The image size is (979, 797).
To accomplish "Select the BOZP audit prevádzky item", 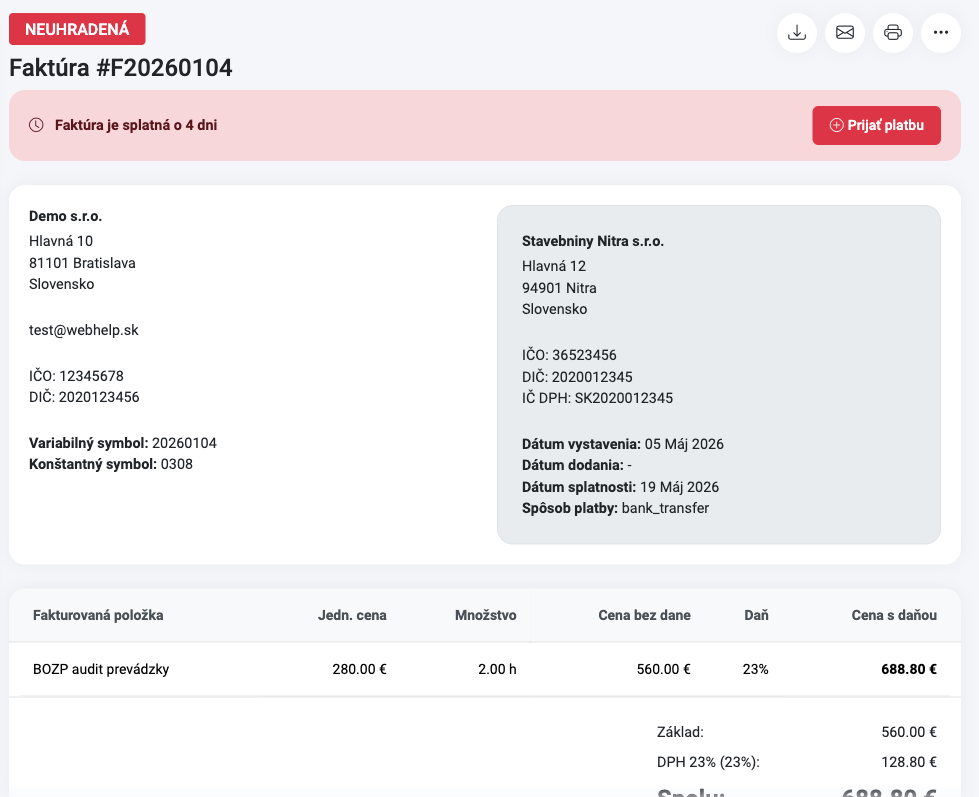I will click(x=101, y=669).
